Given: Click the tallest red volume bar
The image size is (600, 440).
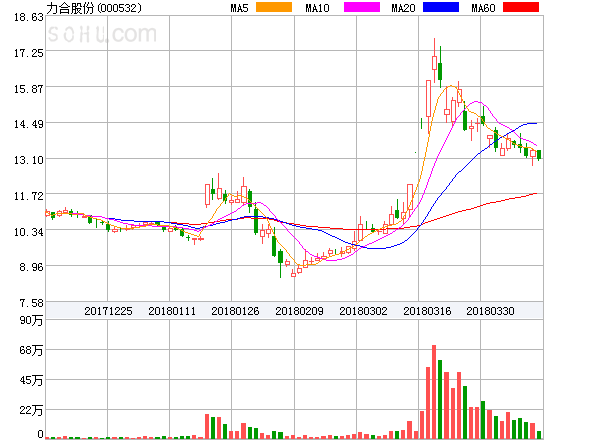Looking at the screenshot, I should [x=434, y=392].
